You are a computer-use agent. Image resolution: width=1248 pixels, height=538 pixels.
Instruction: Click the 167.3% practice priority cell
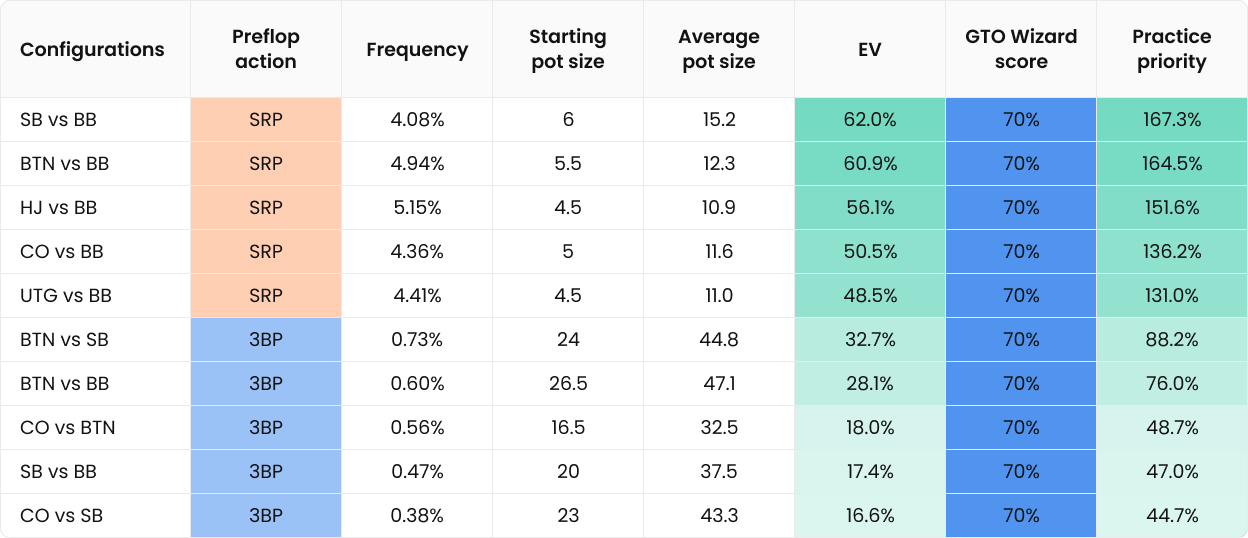click(1171, 120)
